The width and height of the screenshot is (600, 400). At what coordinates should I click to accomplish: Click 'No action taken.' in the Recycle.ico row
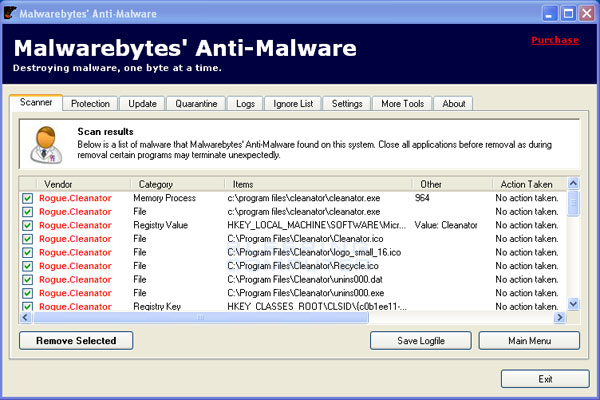pos(527,266)
